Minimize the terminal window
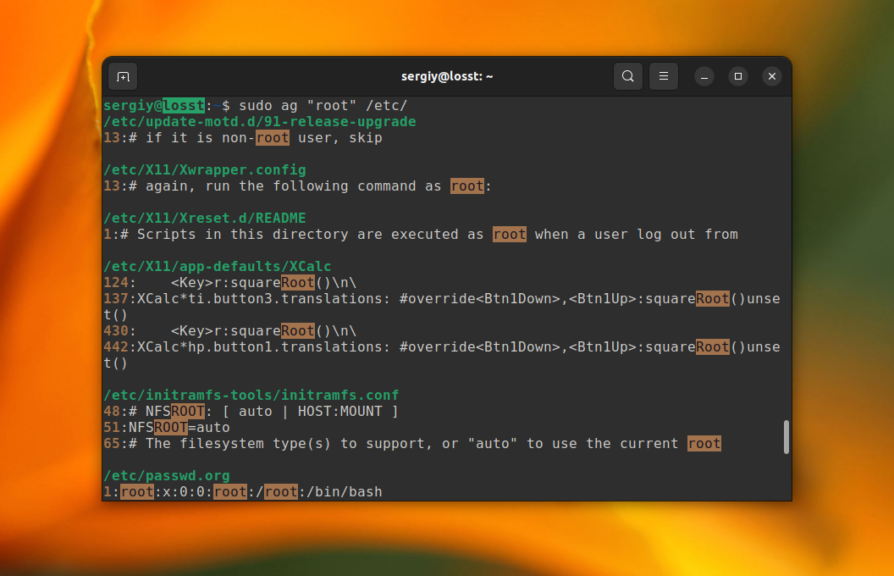 click(704, 76)
